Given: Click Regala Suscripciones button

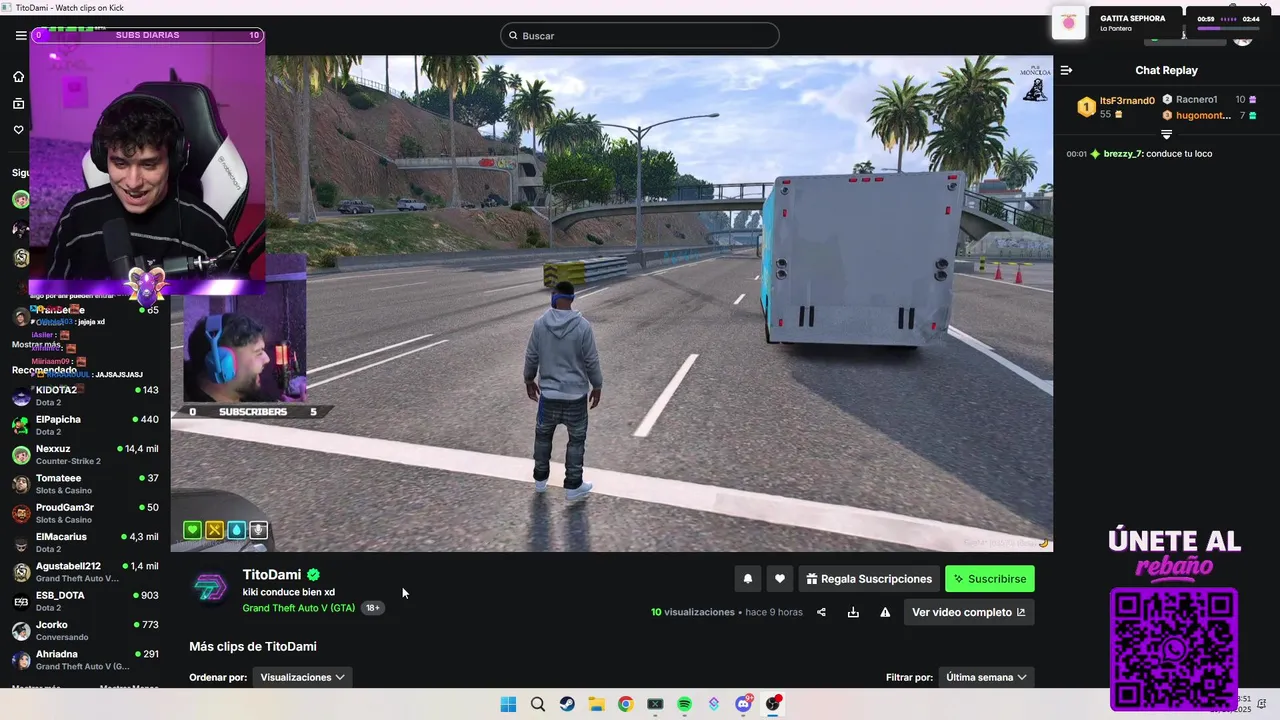Looking at the screenshot, I should pos(869,579).
